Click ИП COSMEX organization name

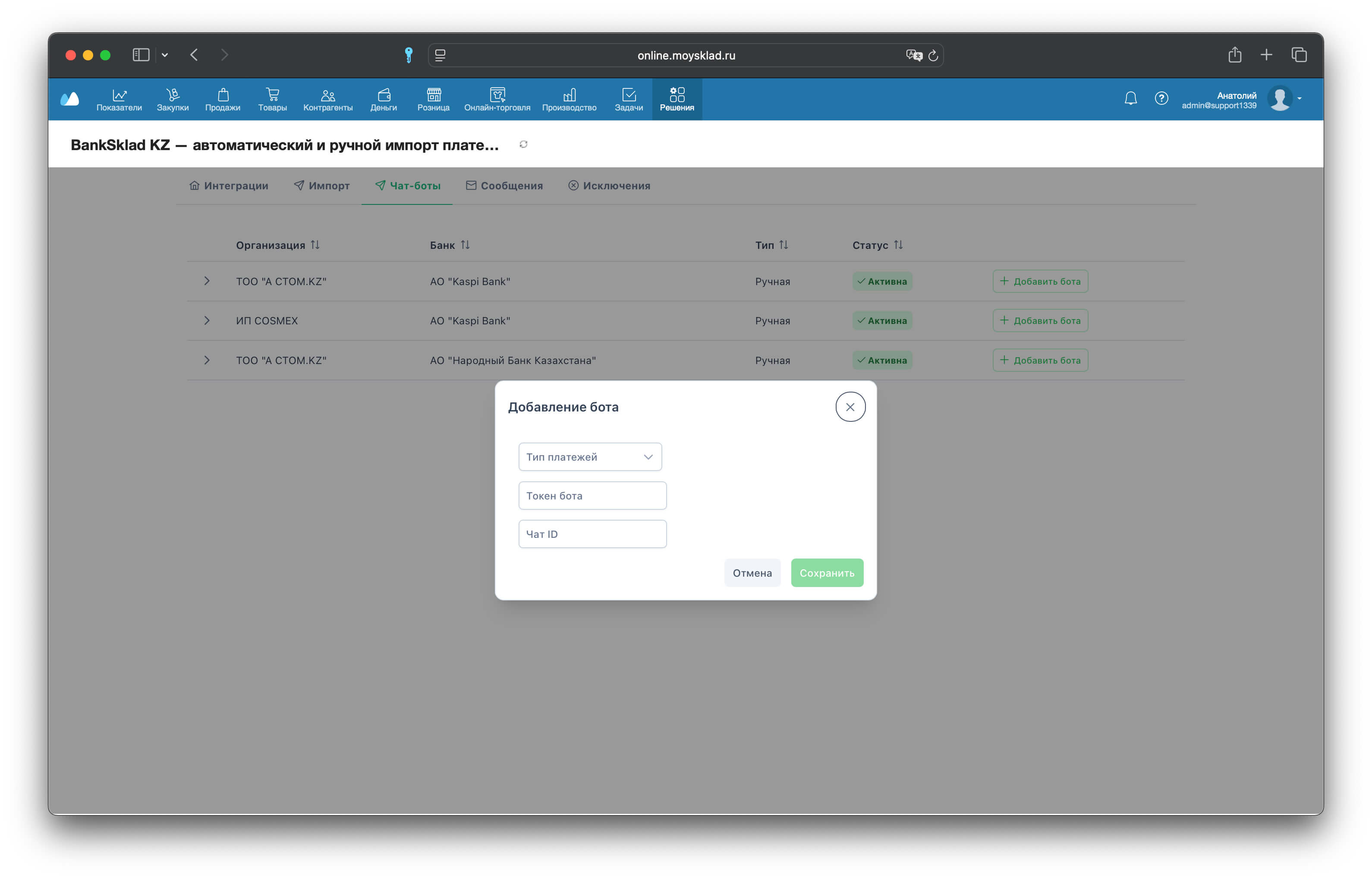[x=267, y=321]
